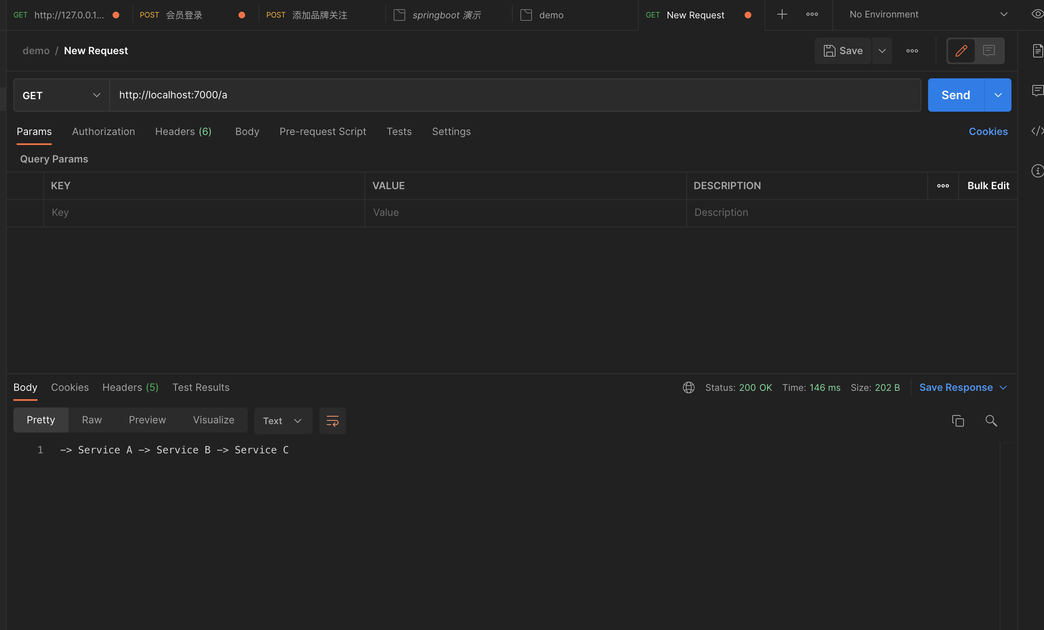Viewport: 1044px width, 630px height.
Task: Click the network globe icon
Action: pos(688,388)
